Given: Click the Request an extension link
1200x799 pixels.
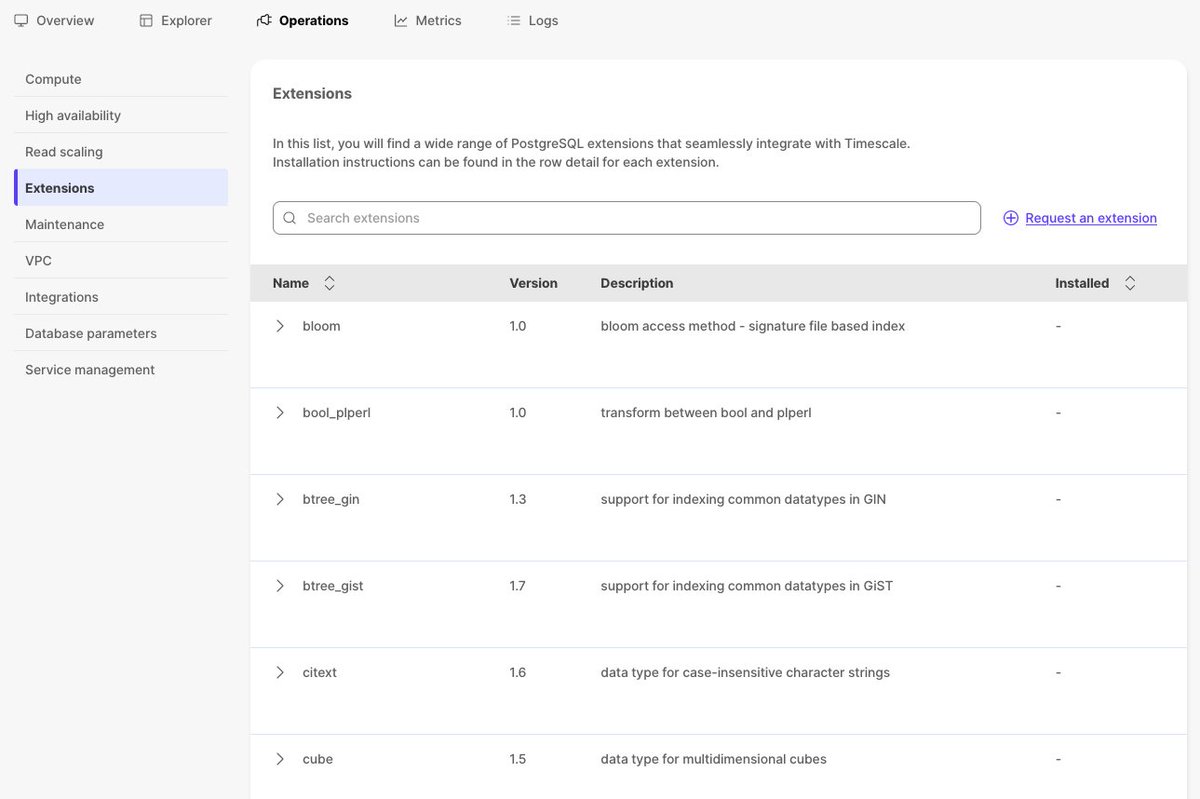Looking at the screenshot, I should pyautogui.click(x=1091, y=218).
